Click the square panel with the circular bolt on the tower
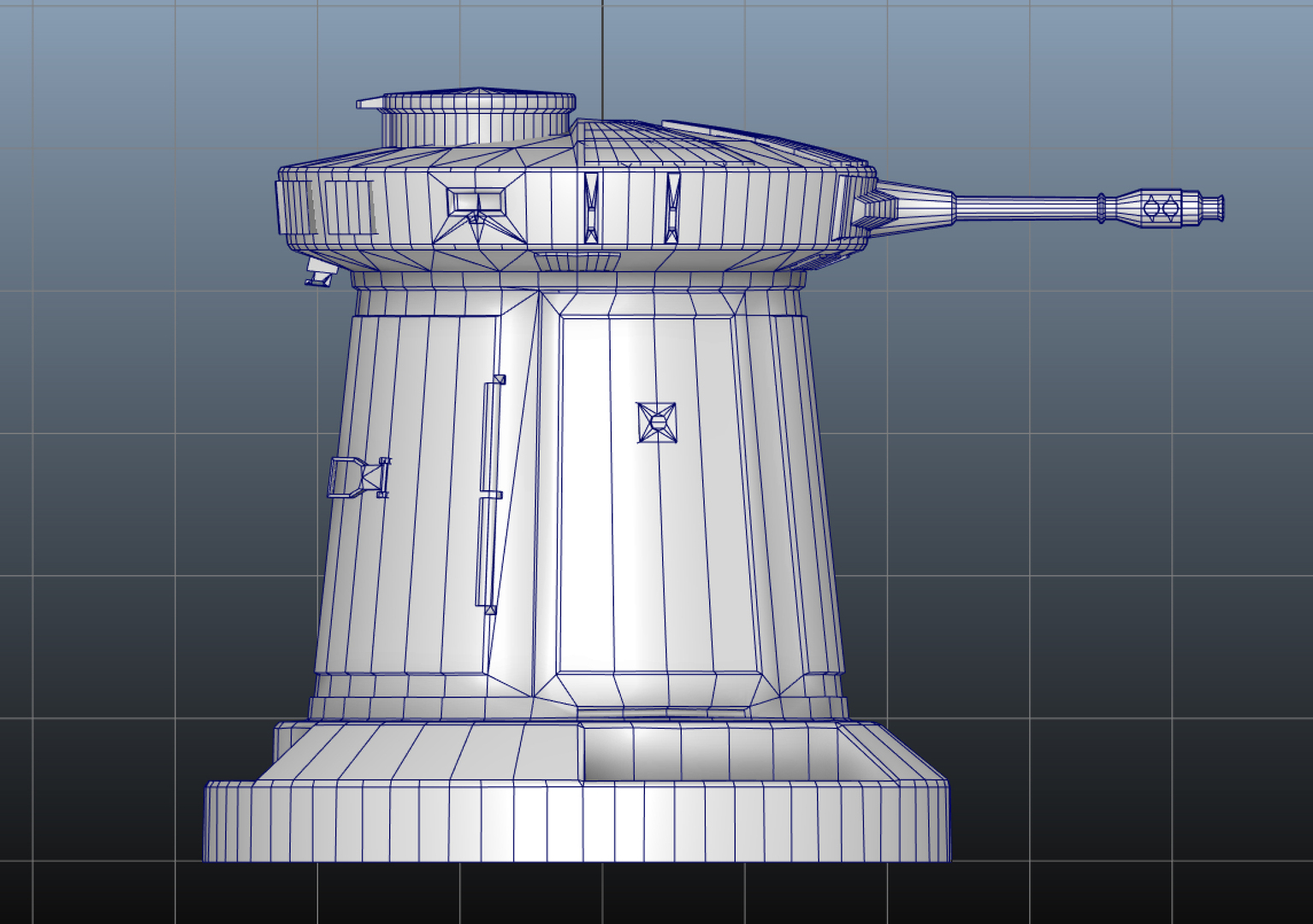The image size is (1313, 924). coord(657,423)
